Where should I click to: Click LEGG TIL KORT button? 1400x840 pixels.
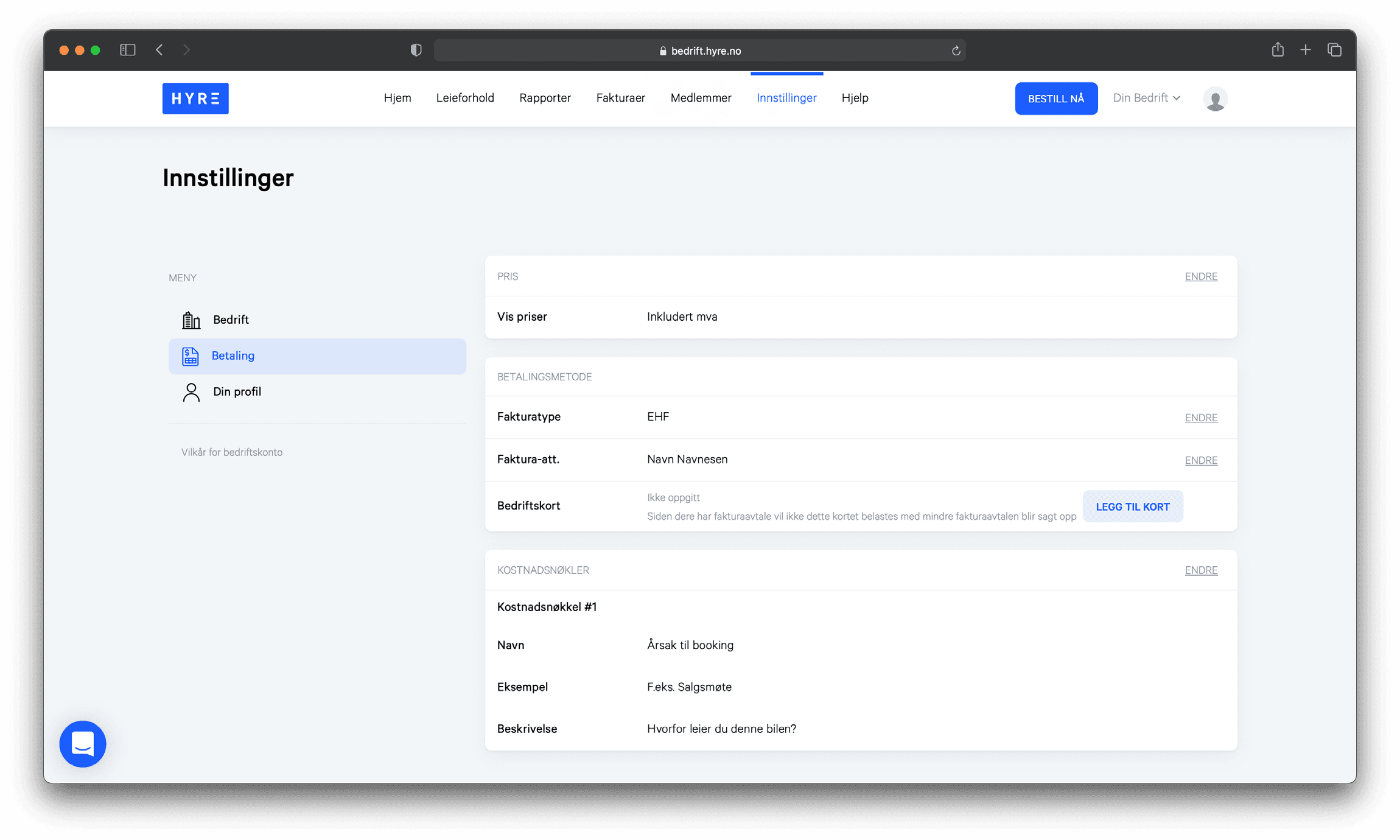click(x=1133, y=506)
